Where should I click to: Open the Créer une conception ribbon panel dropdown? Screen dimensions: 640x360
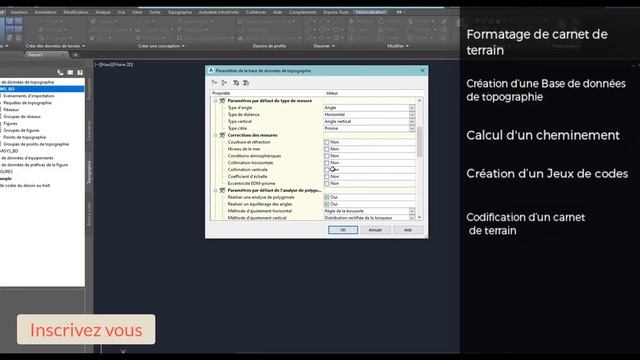[161, 46]
